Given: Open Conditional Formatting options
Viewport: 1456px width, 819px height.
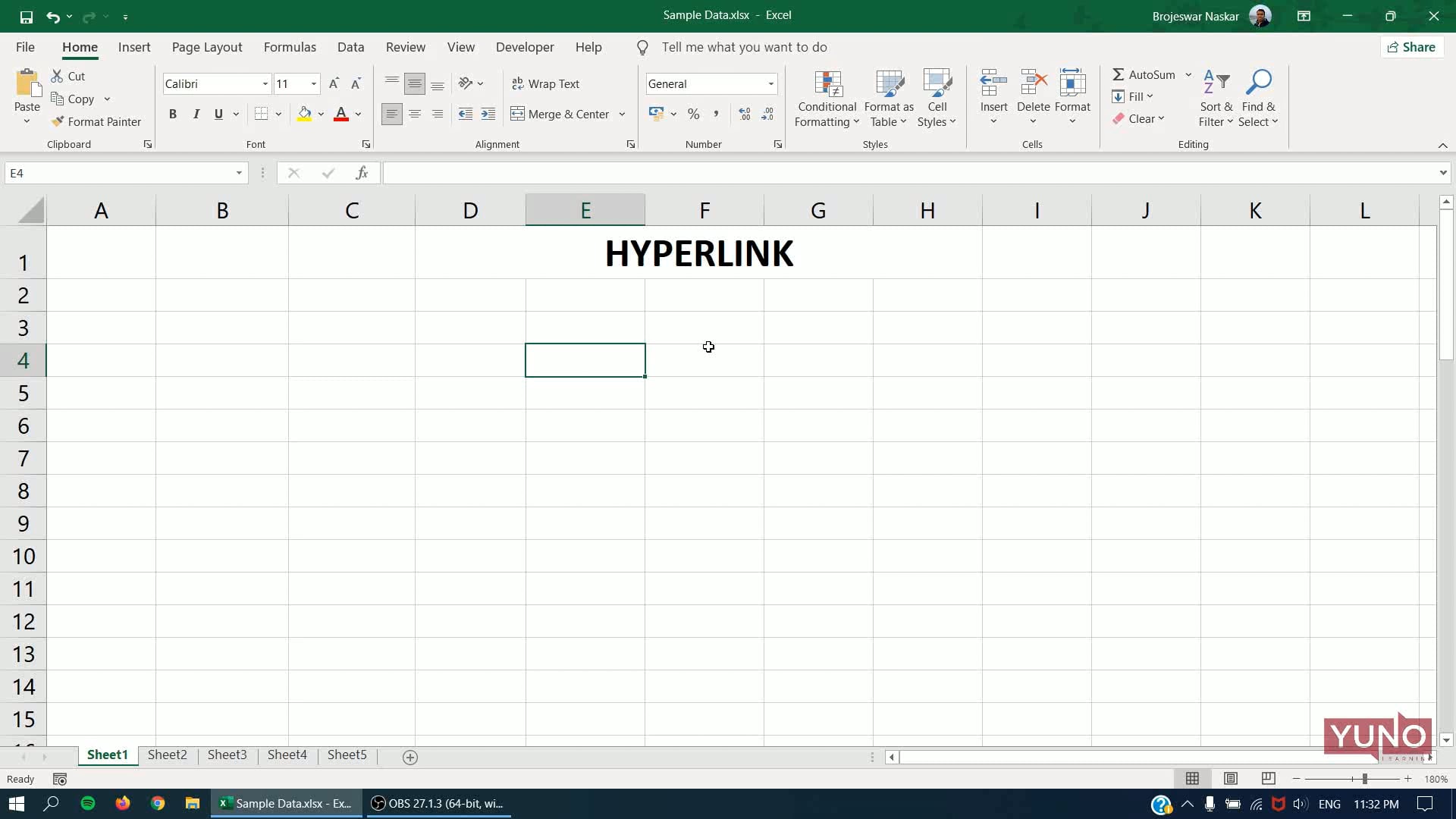Looking at the screenshot, I should click(x=827, y=99).
